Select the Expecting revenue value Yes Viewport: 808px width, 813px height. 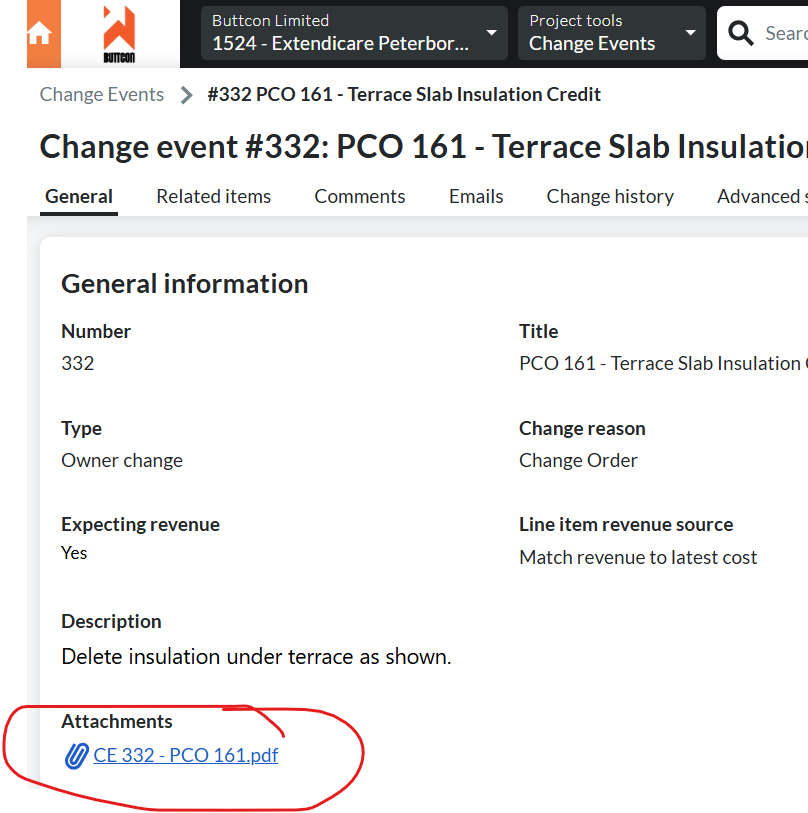click(74, 553)
